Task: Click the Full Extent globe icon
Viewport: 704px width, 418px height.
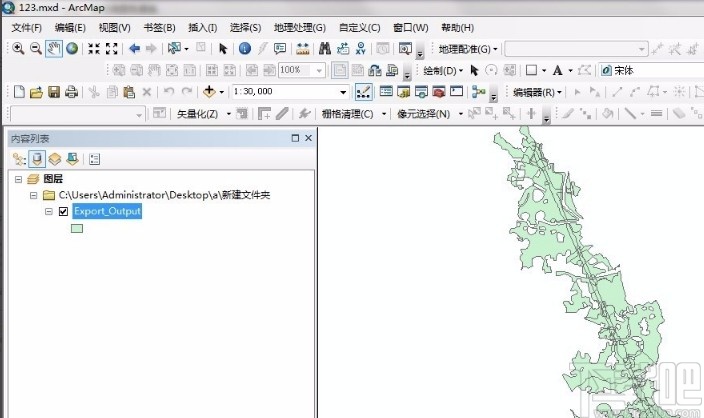Action: coord(72,48)
